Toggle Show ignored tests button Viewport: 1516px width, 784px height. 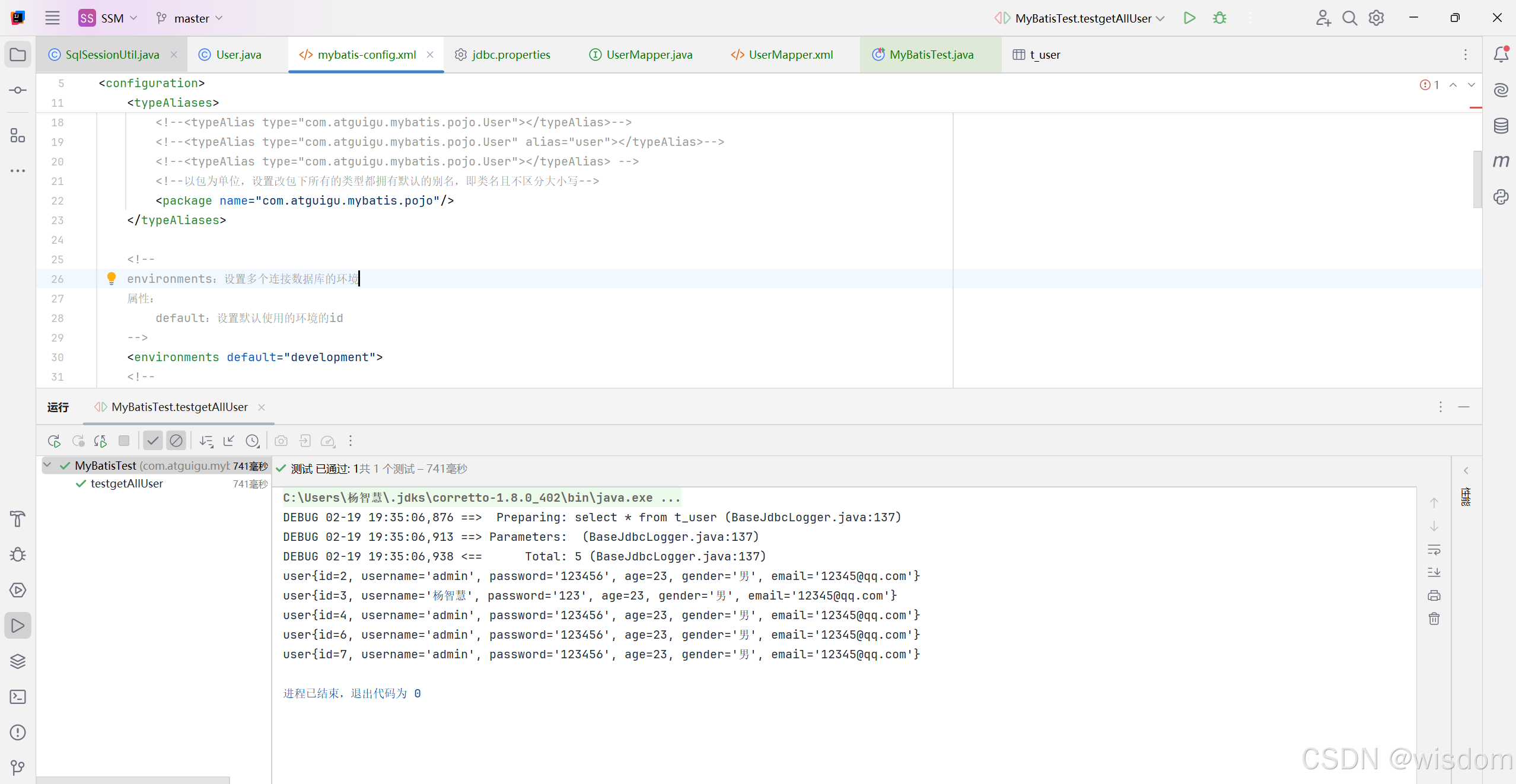[176, 441]
